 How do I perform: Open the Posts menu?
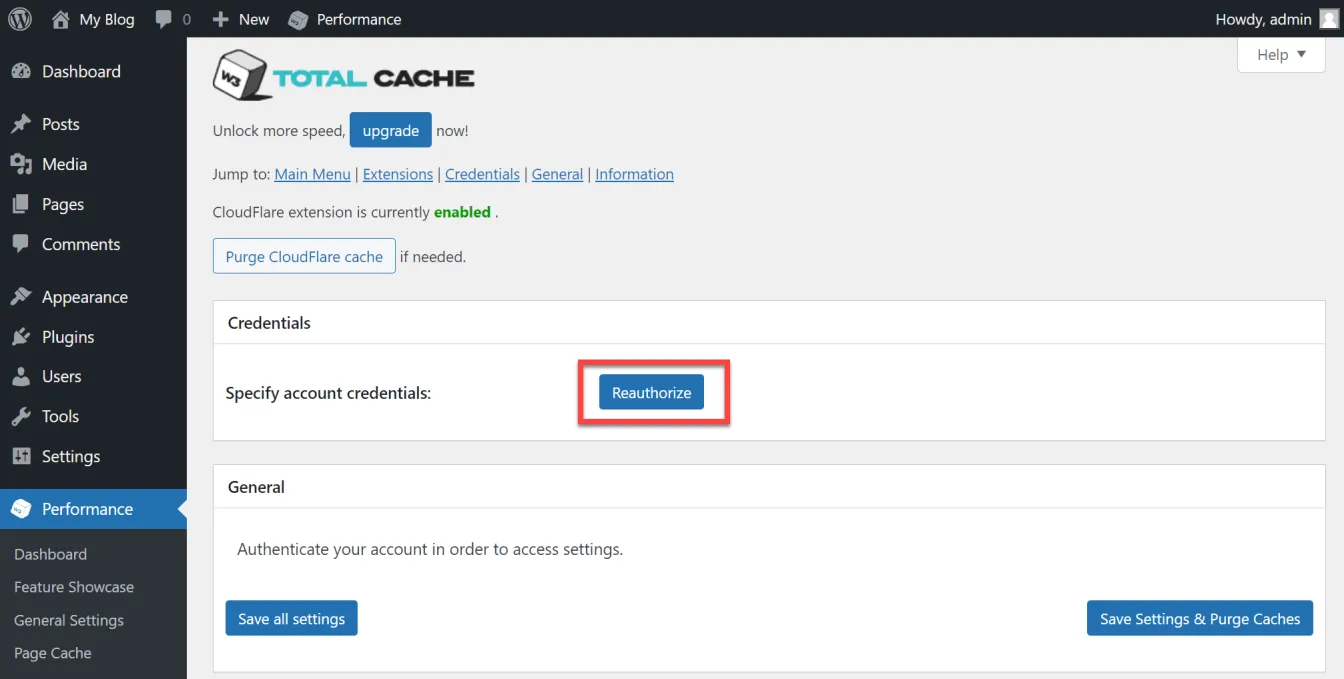[x=93, y=124]
